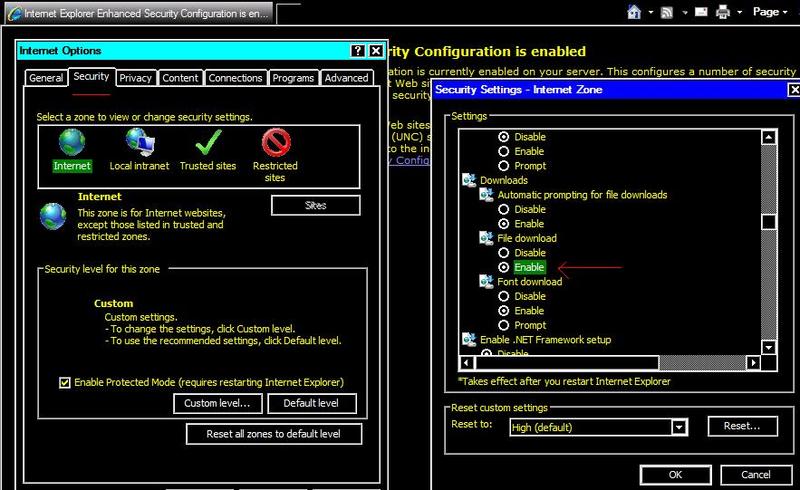Click the Help question mark in Internet Options
Viewport: 800px width, 490px height.
[358, 51]
